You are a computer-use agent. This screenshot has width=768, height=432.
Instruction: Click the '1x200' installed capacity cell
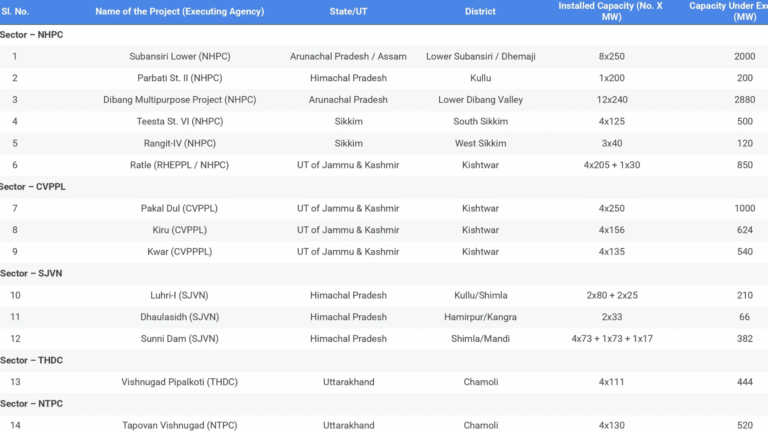point(612,78)
